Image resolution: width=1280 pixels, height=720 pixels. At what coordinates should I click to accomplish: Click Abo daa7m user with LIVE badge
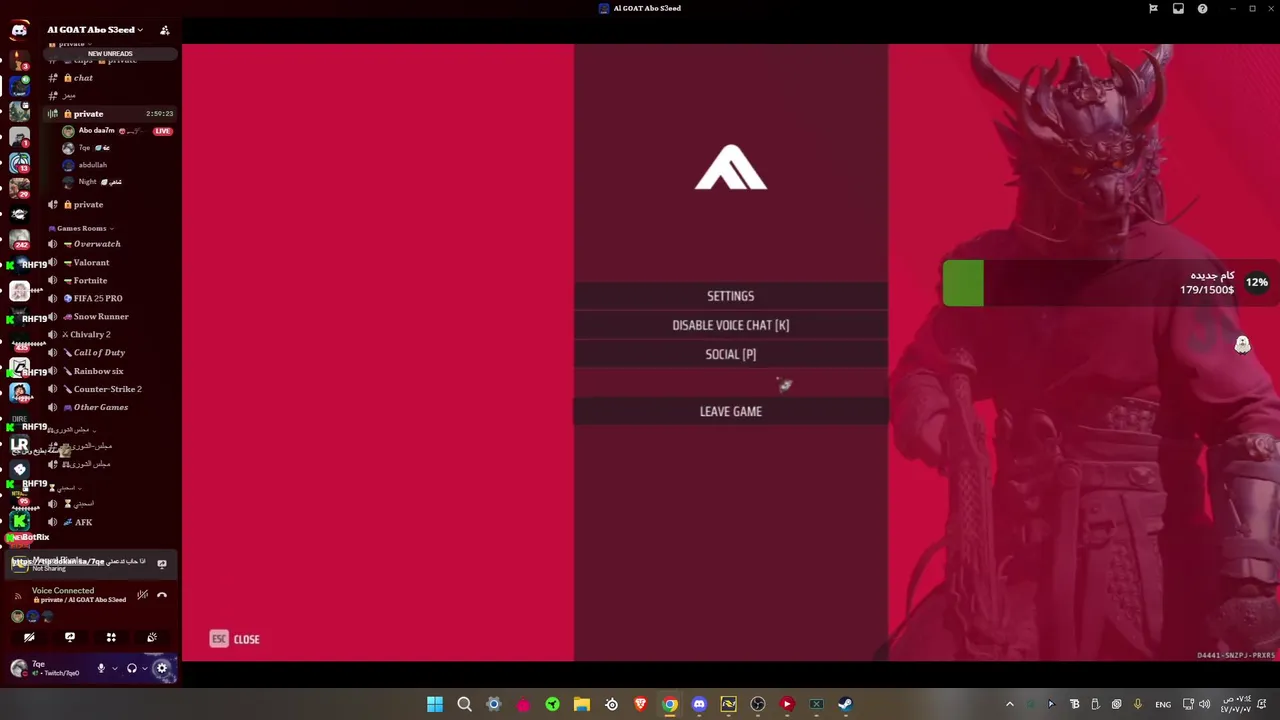117,131
